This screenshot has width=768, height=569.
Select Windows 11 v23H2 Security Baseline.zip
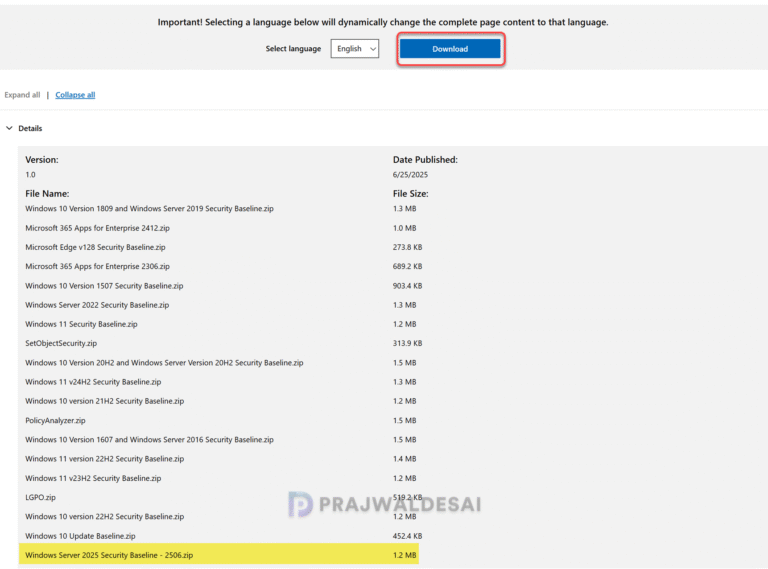[x=93, y=478]
